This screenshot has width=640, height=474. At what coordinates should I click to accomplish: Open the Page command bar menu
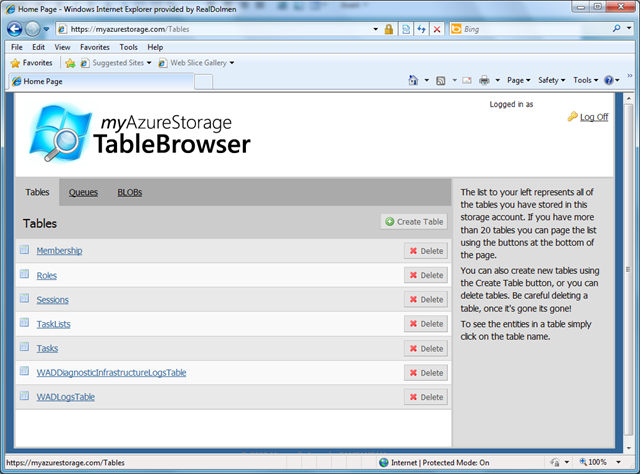point(518,80)
